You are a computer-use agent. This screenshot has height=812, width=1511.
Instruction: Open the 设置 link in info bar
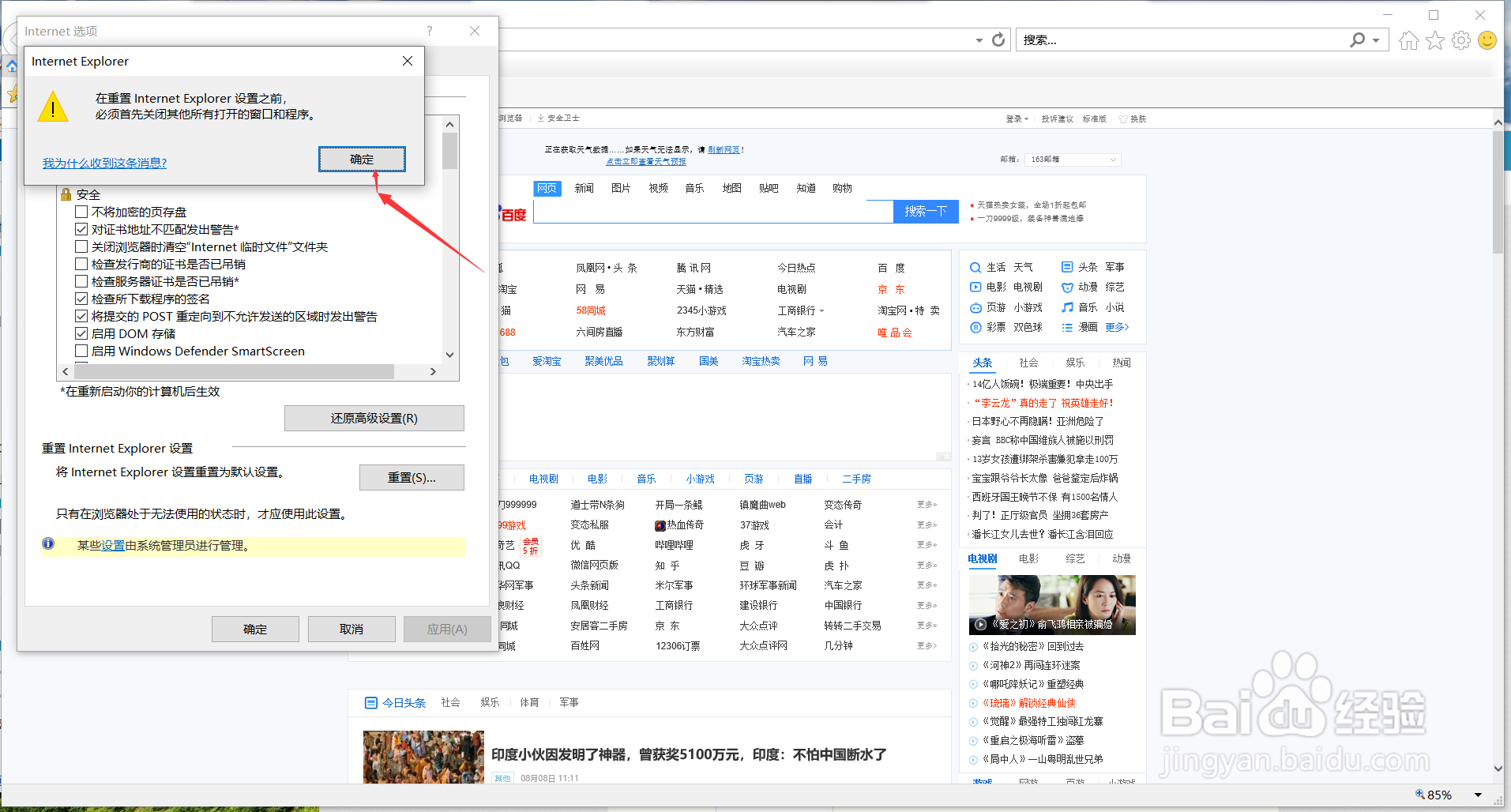pos(113,546)
